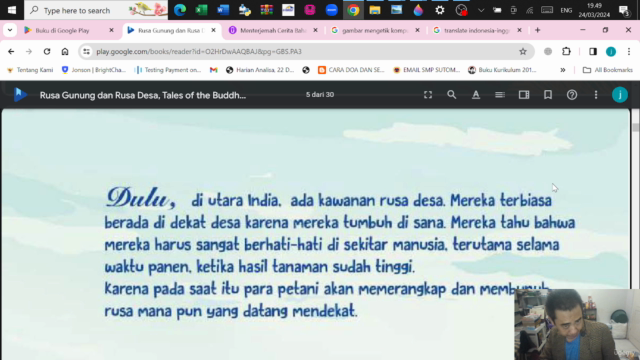
Task: Open Settings gear in the taskbar
Action: tap(440, 10)
